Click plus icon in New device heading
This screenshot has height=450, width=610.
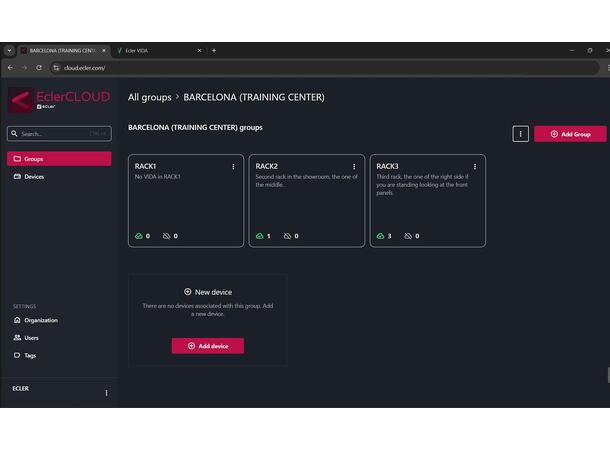click(x=188, y=292)
